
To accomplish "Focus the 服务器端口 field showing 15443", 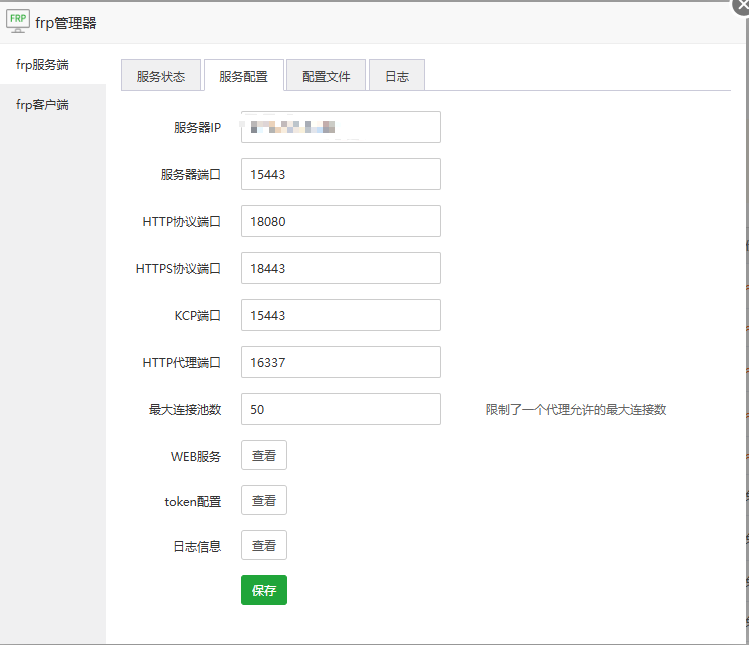I will coord(340,174).
